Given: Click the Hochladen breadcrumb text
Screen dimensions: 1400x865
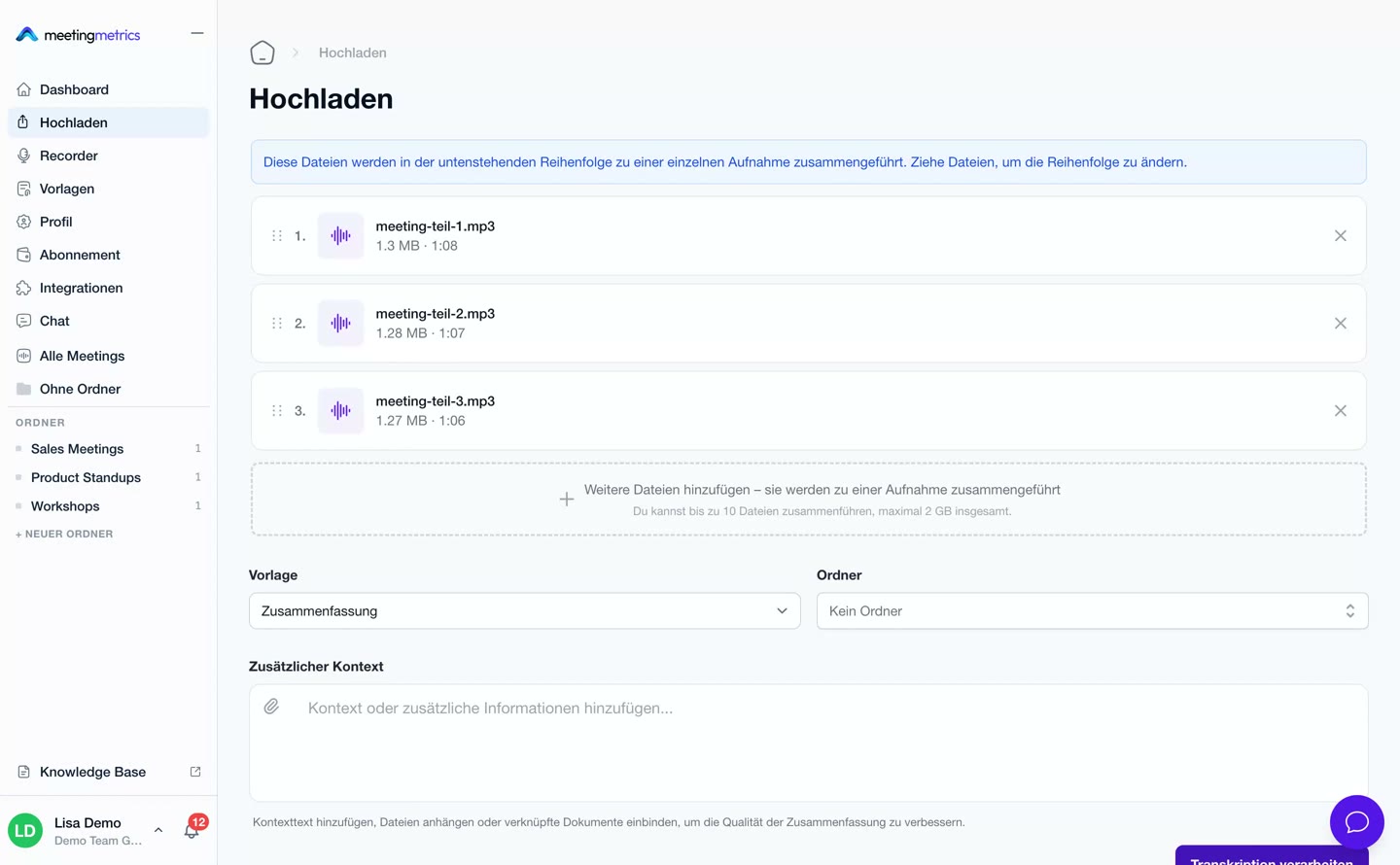Looking at the screenshot, I should (353, 52).
